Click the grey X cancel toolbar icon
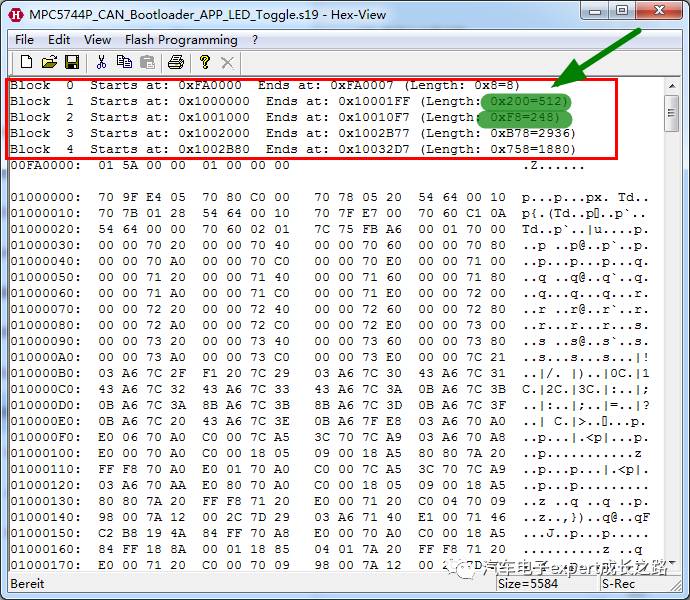 point(227,62)
